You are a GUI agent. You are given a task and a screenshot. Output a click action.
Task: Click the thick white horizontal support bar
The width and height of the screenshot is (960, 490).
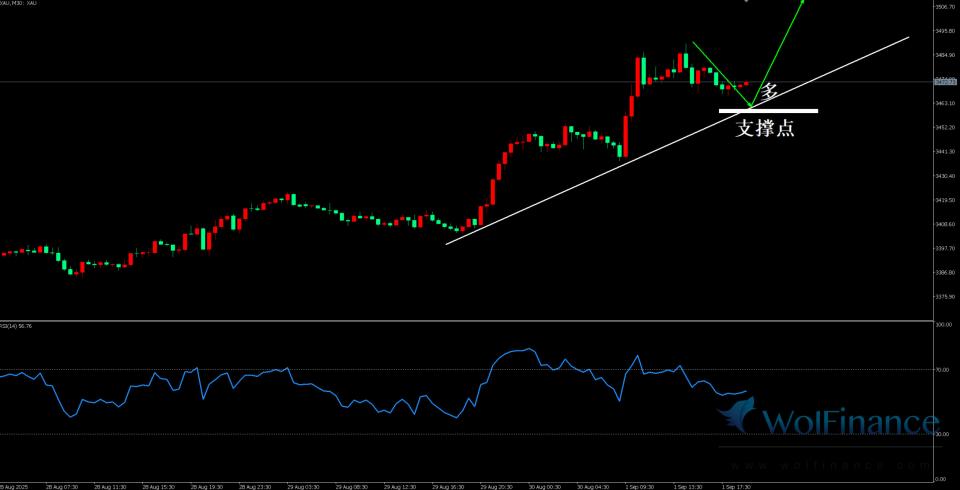point(768,110)
